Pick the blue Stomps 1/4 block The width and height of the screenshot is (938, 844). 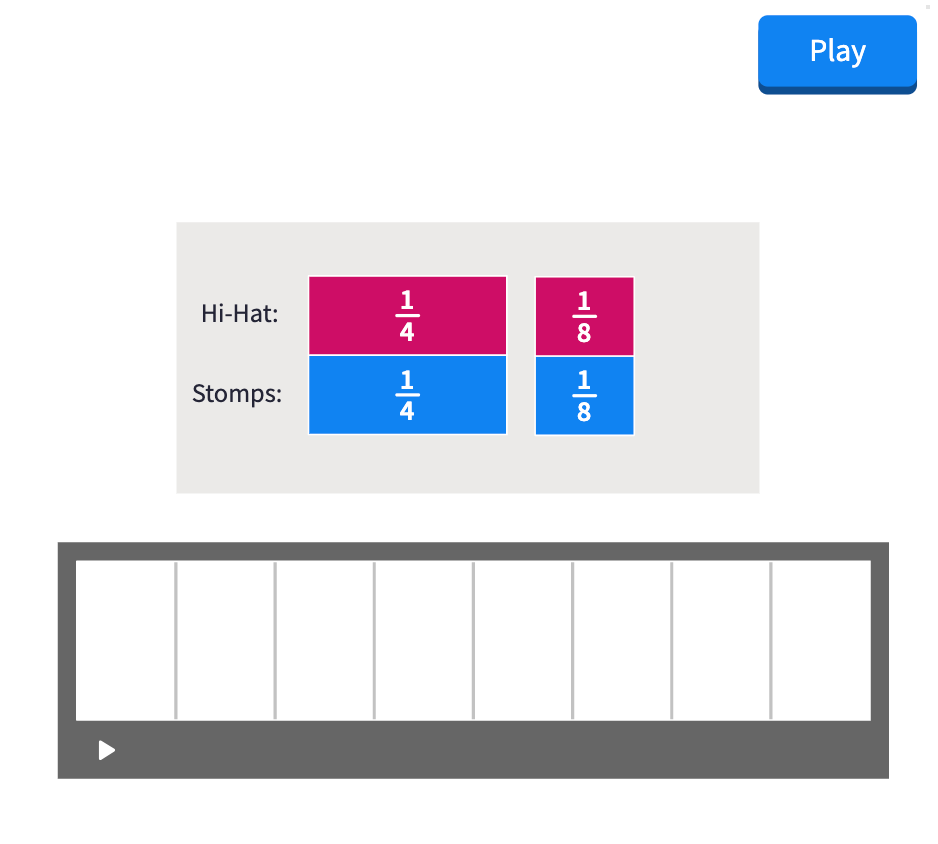click(x=407, y=395)
